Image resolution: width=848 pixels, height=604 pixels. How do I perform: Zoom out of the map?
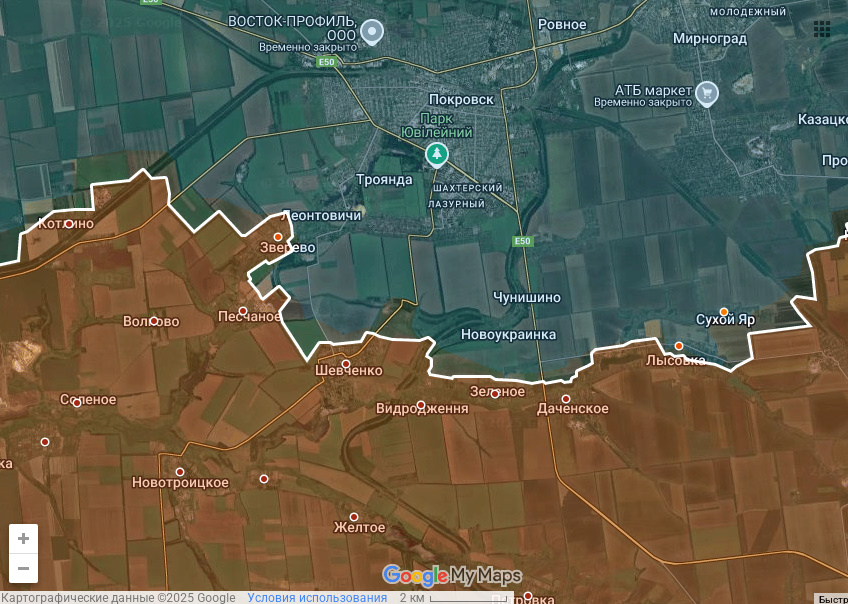pyautogui.click(x=23, y=569)
